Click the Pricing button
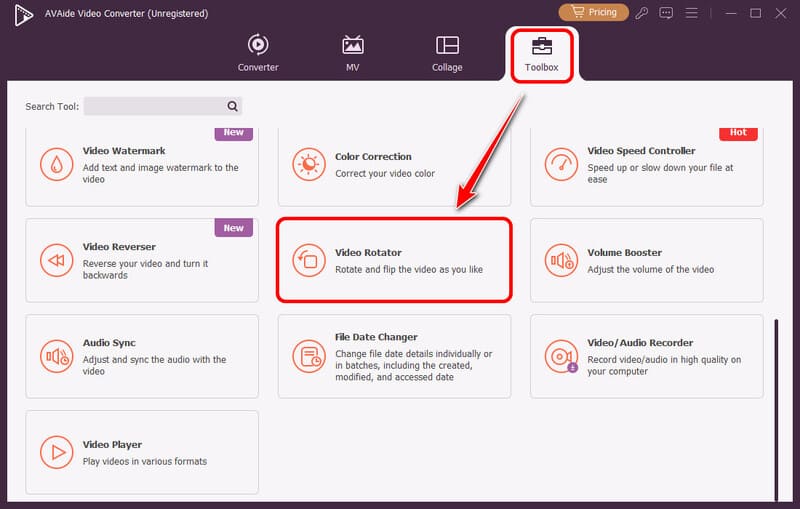 593,12
